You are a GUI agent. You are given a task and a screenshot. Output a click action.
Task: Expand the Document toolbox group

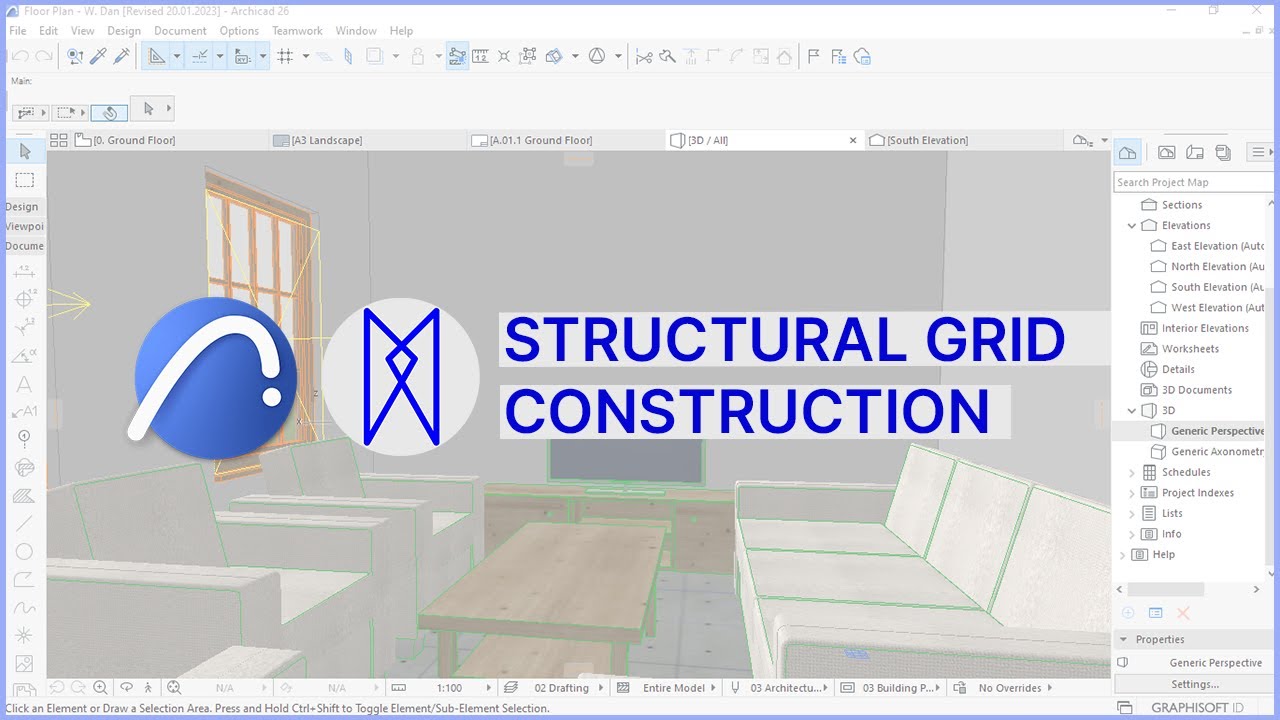[24, 246]
